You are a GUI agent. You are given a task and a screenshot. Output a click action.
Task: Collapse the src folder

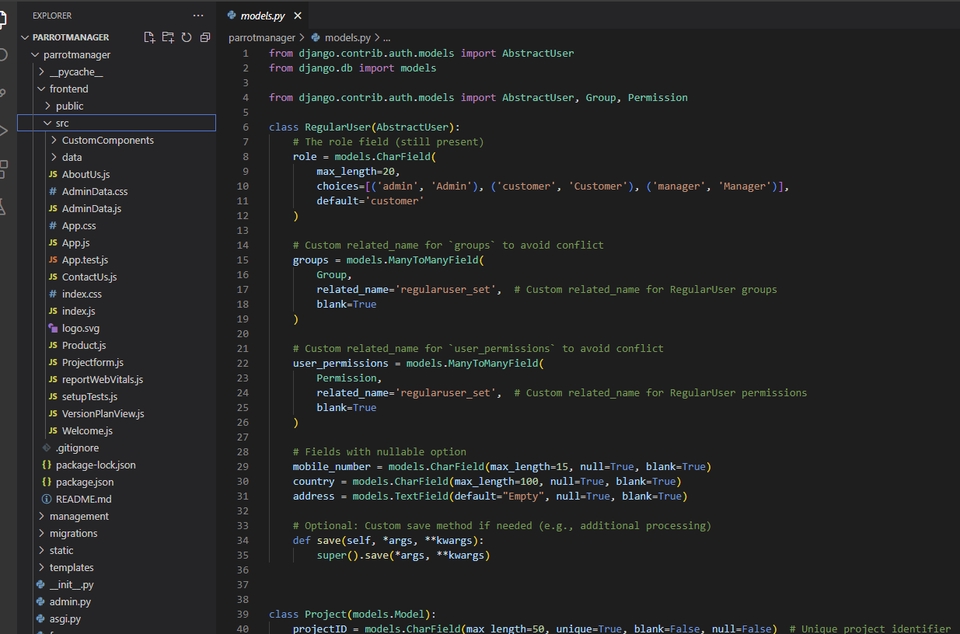[x=62, y=123]
